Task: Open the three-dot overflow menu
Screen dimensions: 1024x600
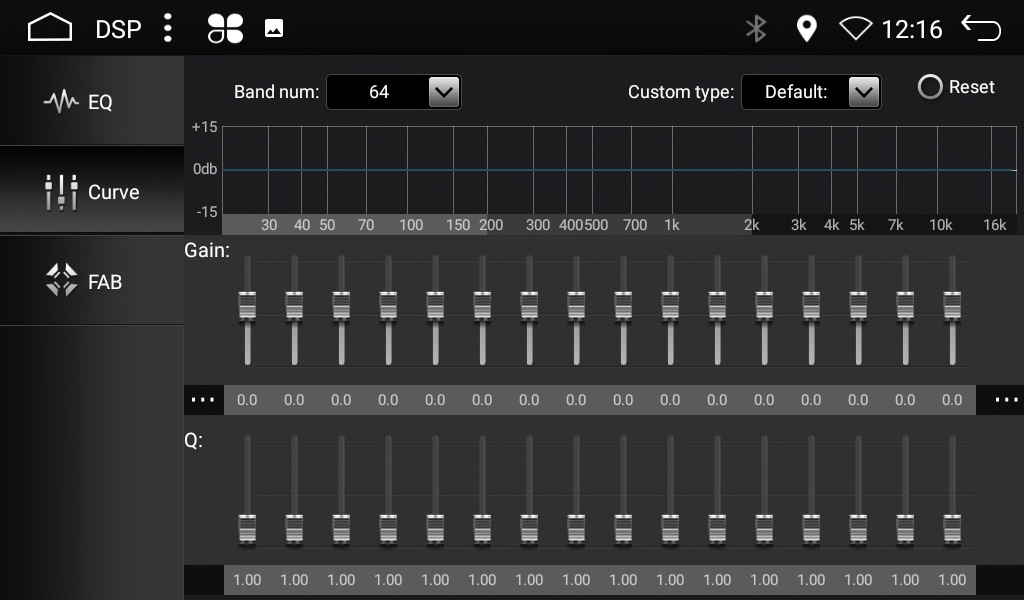Action: pos(167,28)
